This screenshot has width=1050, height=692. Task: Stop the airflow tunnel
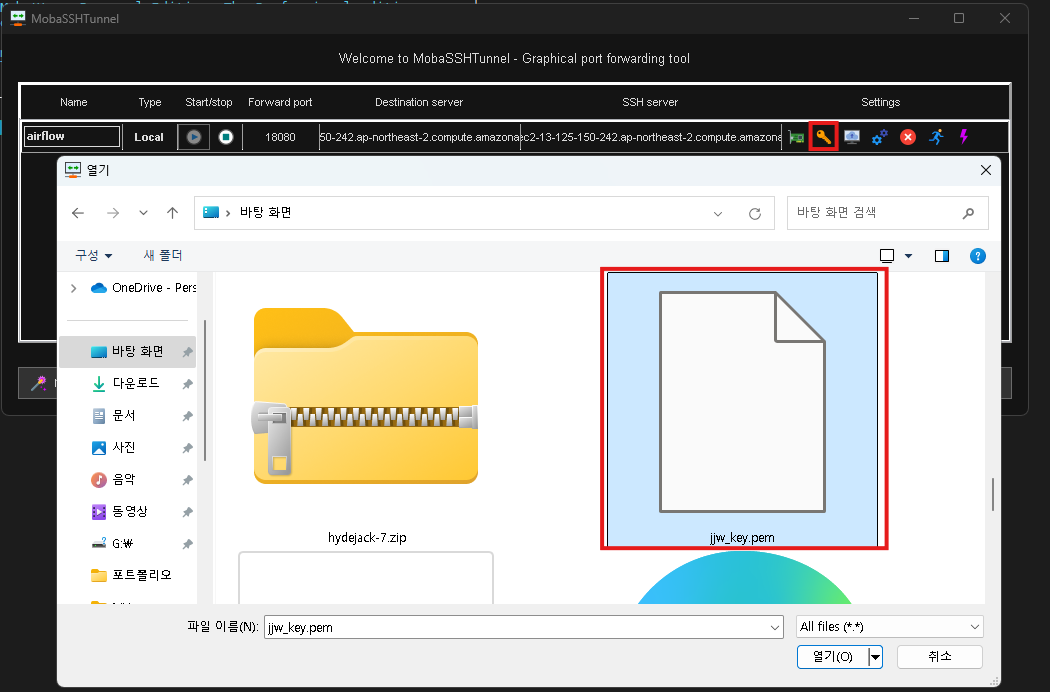coord(226,137)
